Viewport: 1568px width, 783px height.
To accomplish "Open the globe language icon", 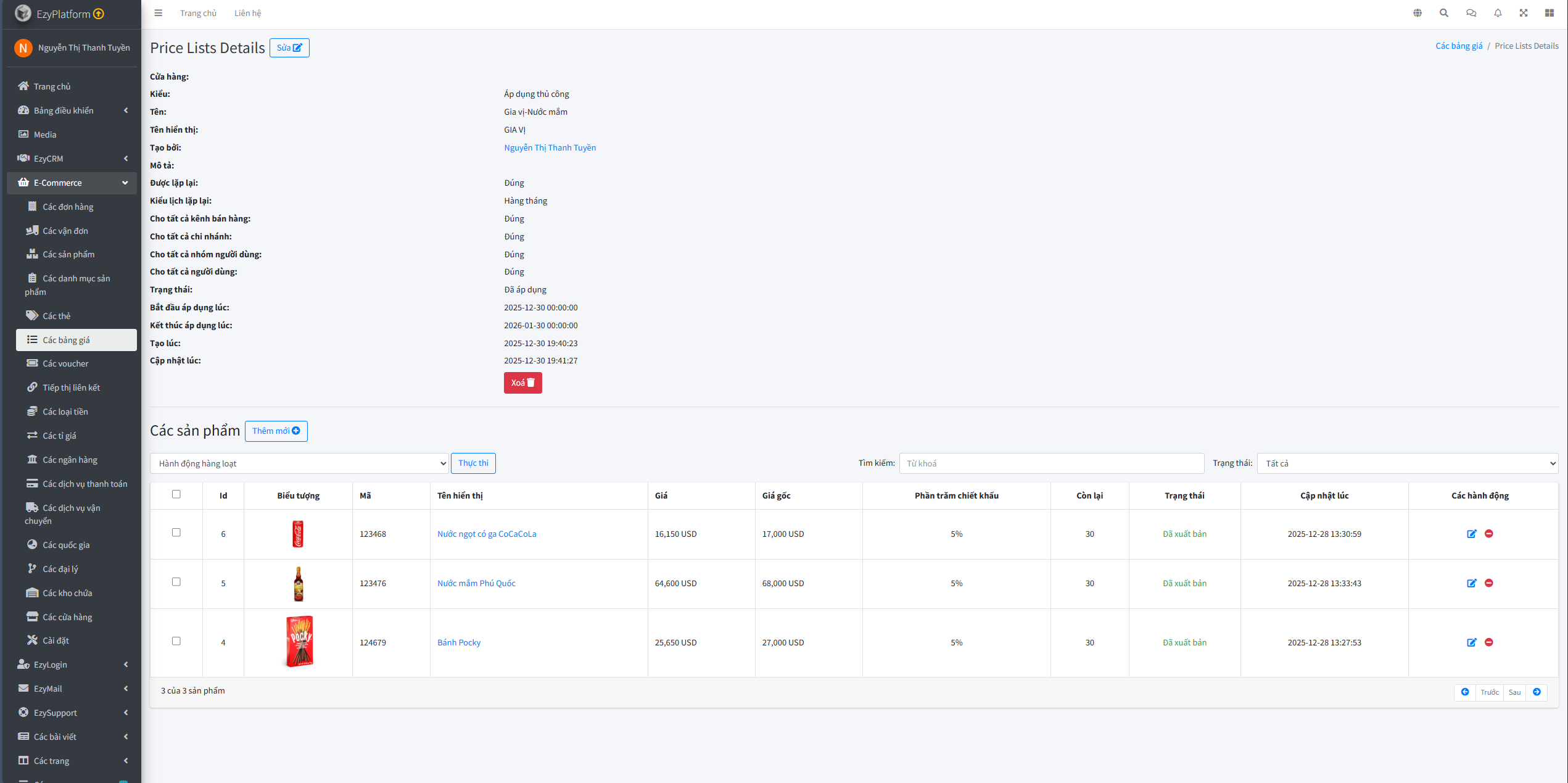I will coord(1417,13).
